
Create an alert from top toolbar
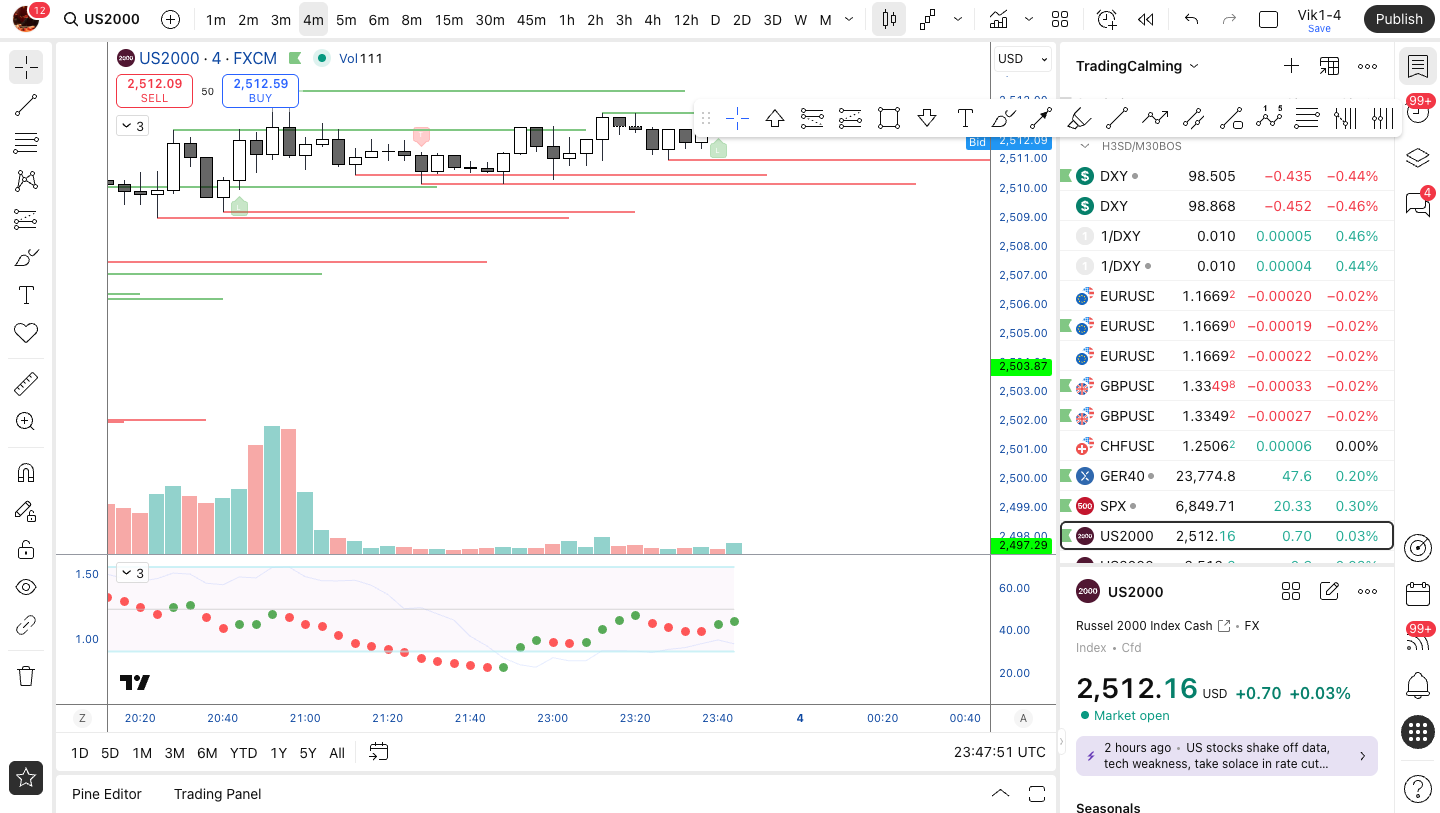click(1106, 19)
